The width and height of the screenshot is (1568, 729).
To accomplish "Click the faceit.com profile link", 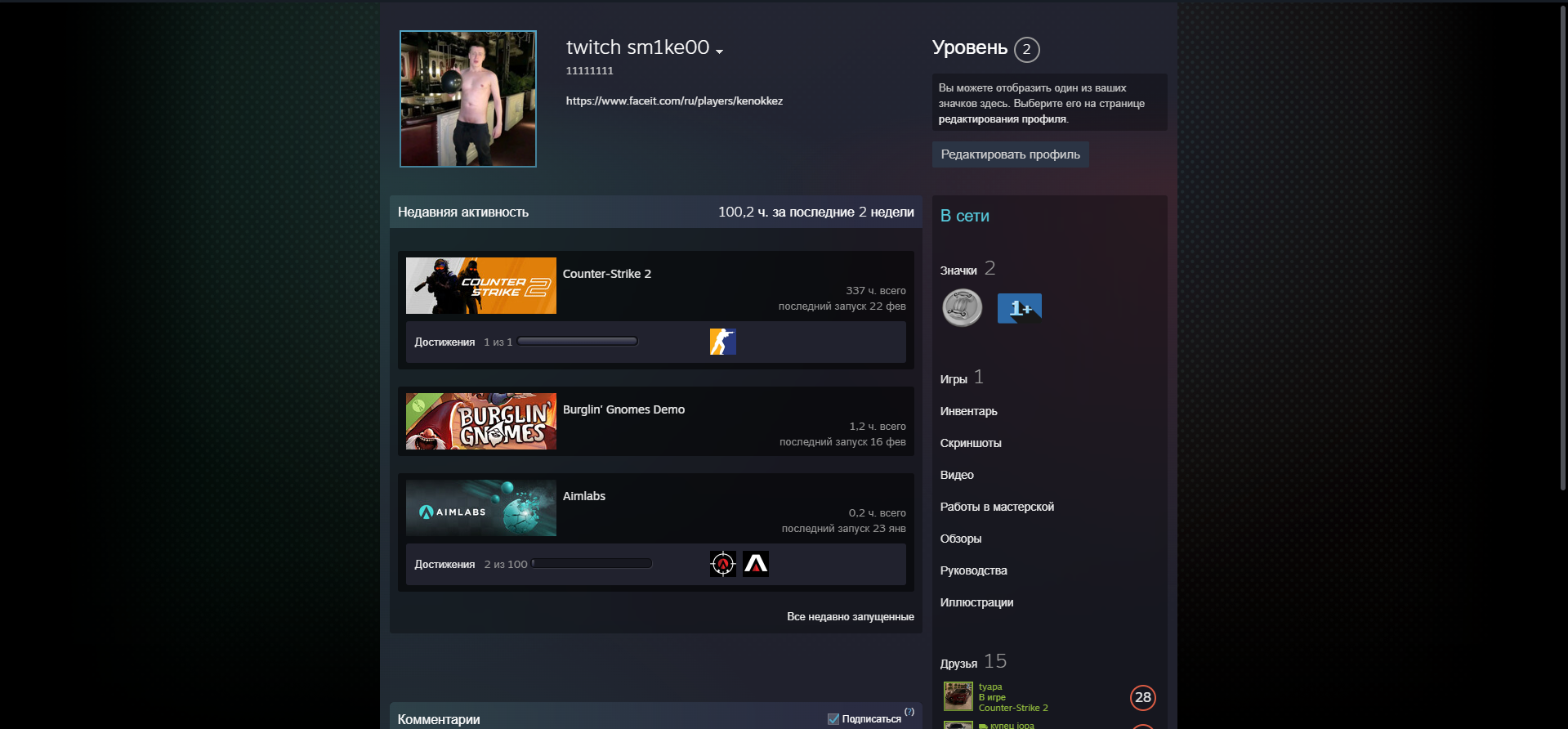I will (x=674, y=101).
